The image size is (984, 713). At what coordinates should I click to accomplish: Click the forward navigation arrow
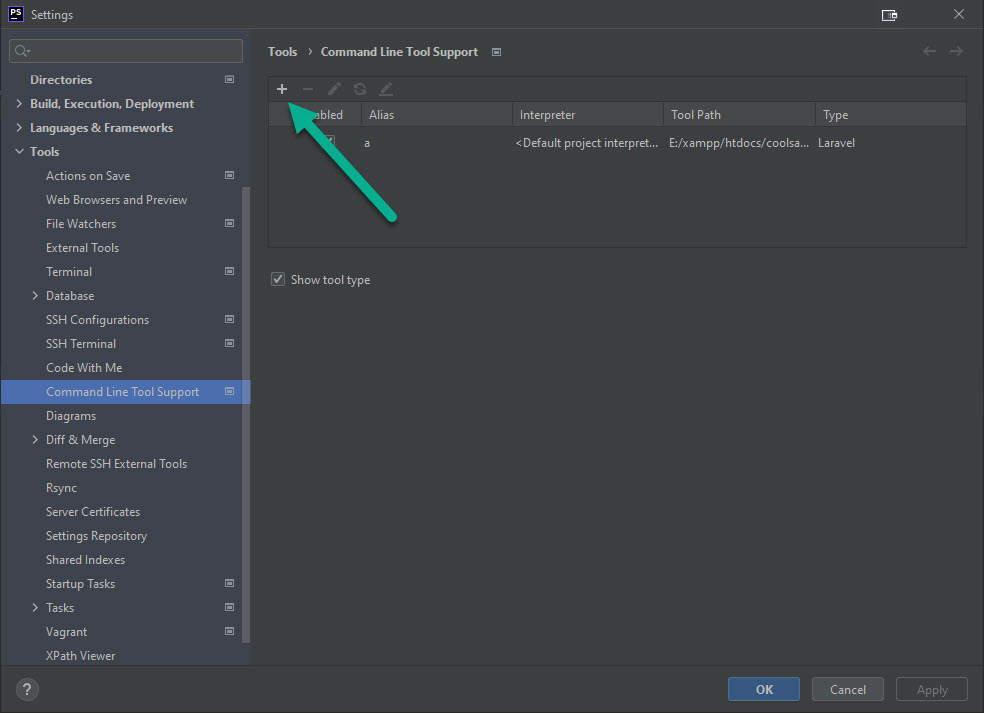[958, 51]
